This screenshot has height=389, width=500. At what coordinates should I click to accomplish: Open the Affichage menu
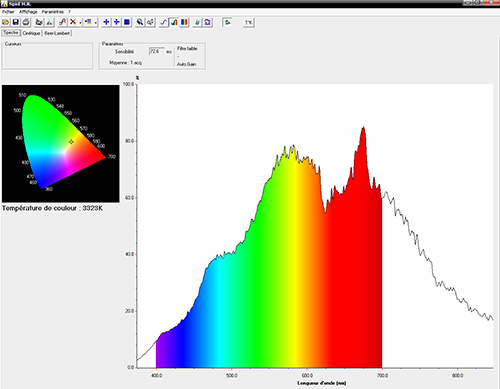pos(28,12)
